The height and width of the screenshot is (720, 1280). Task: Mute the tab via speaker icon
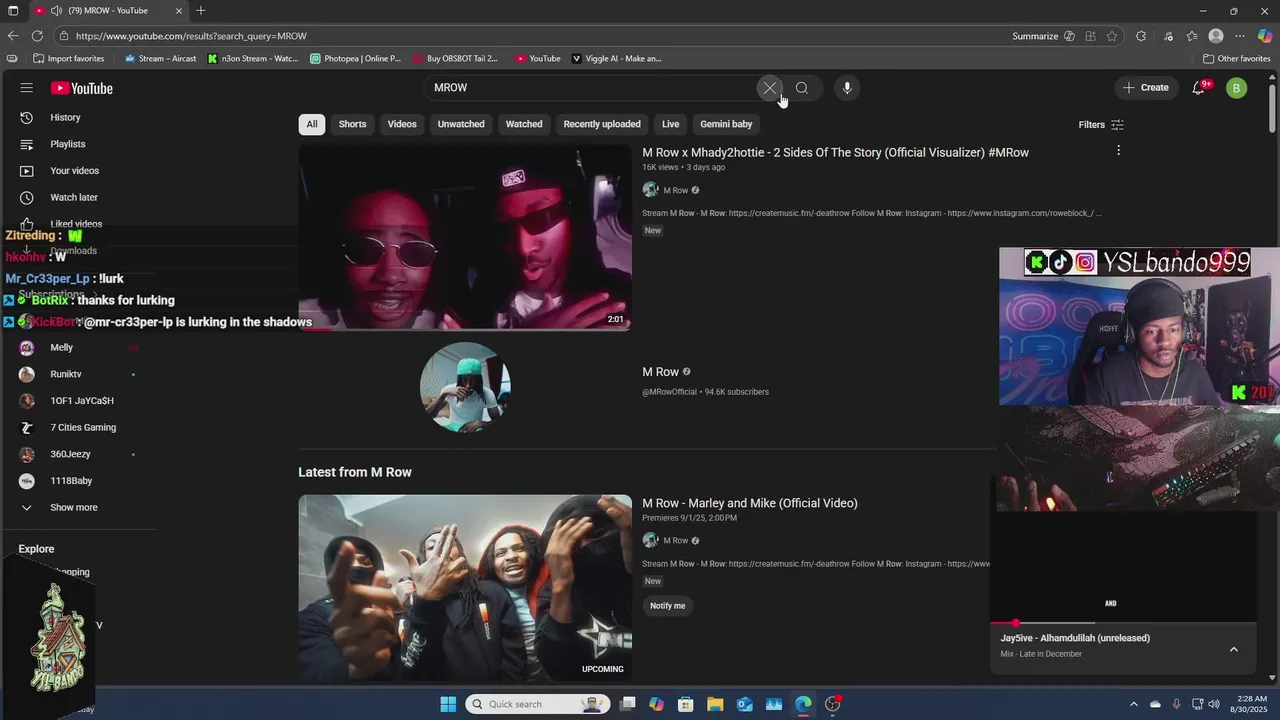(56, 11)
